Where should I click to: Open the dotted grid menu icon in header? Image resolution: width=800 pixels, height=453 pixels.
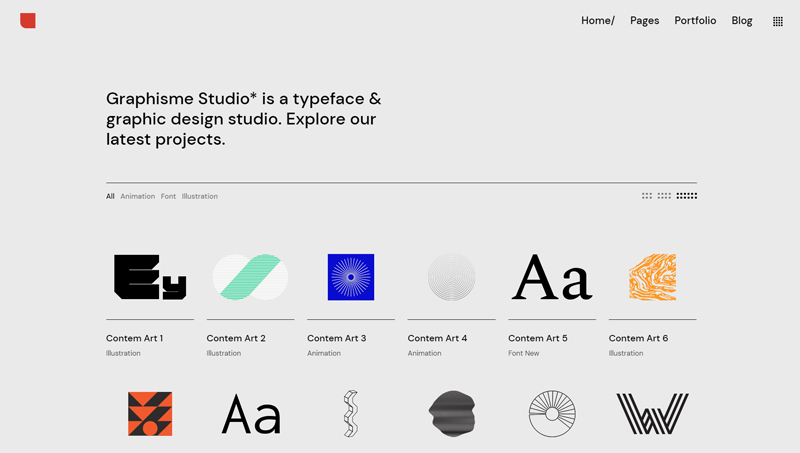[778, 21]
